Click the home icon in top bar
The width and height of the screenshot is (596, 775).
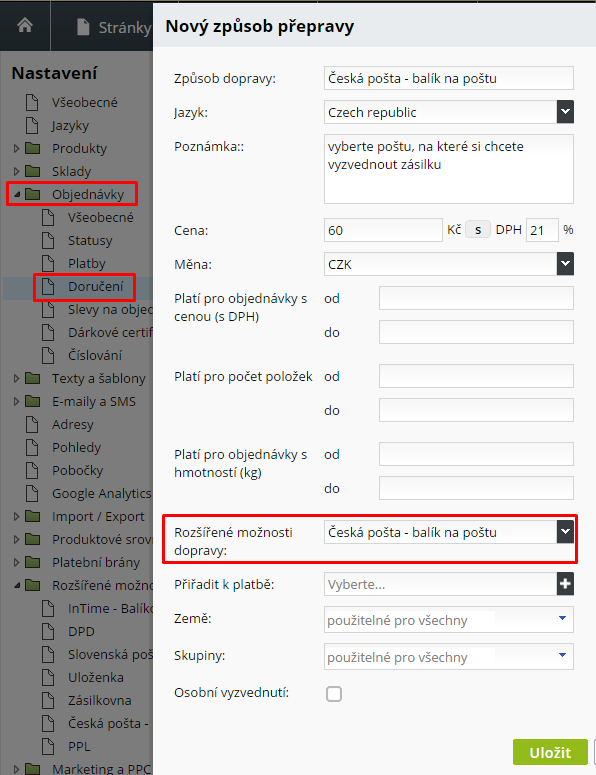click(25, 25)
